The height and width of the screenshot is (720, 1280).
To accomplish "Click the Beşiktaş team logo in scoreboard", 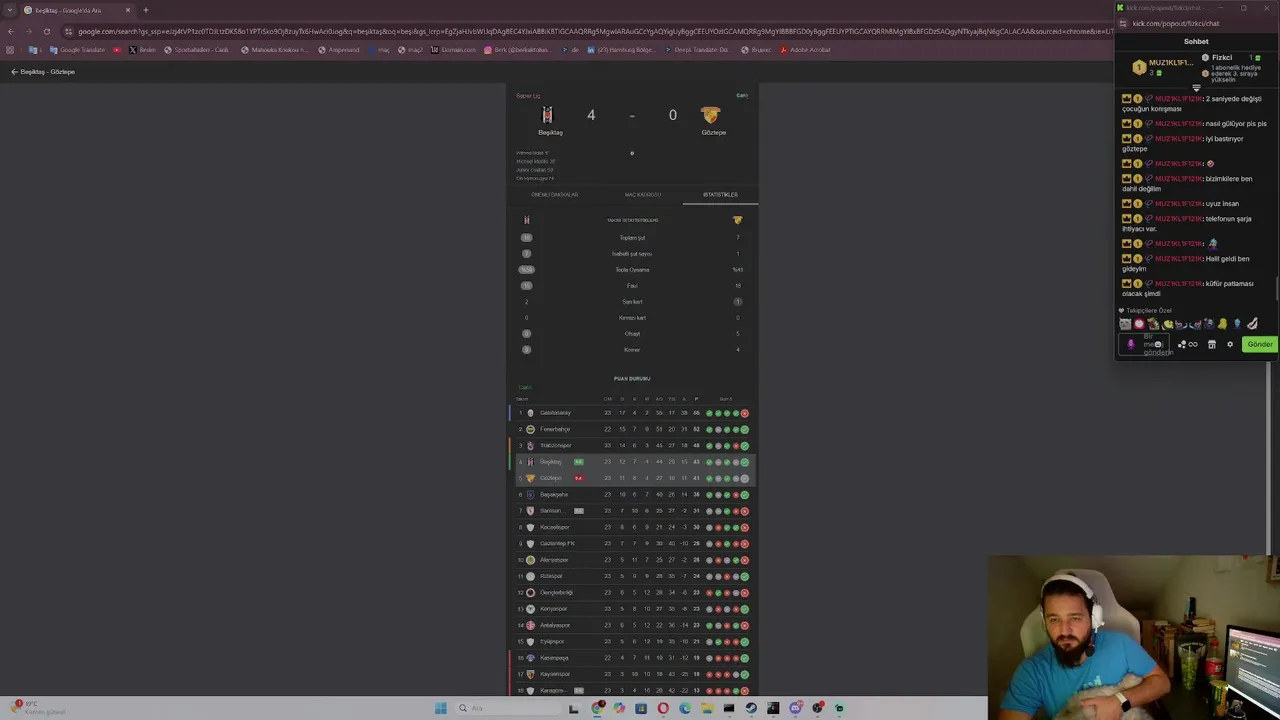I will click(x=547, y=115).
